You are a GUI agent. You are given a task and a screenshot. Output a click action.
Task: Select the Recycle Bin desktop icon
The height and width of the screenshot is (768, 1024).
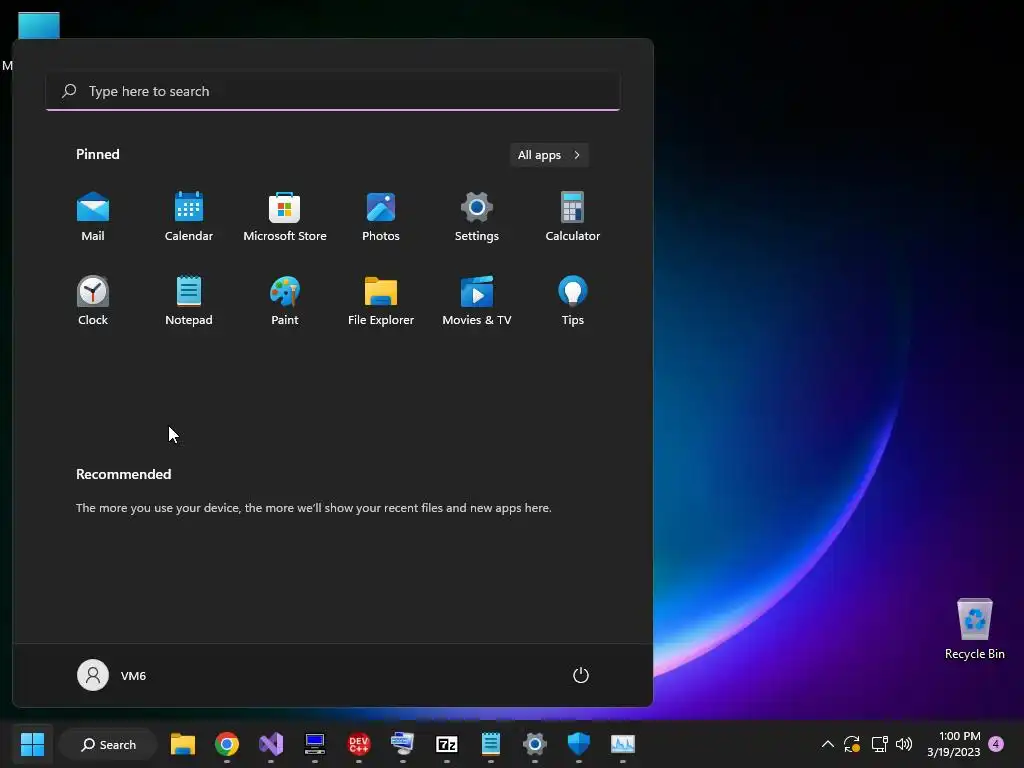pos(974,629)
